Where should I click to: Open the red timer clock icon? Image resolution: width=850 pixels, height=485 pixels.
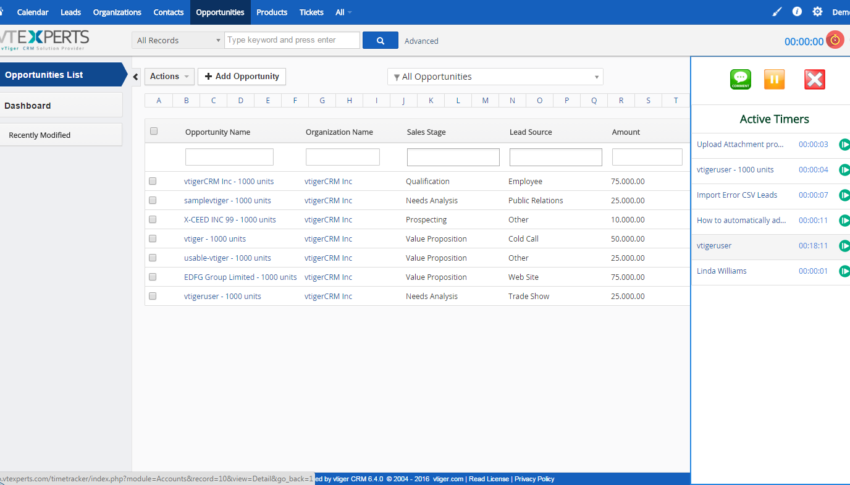coord(835,40)
